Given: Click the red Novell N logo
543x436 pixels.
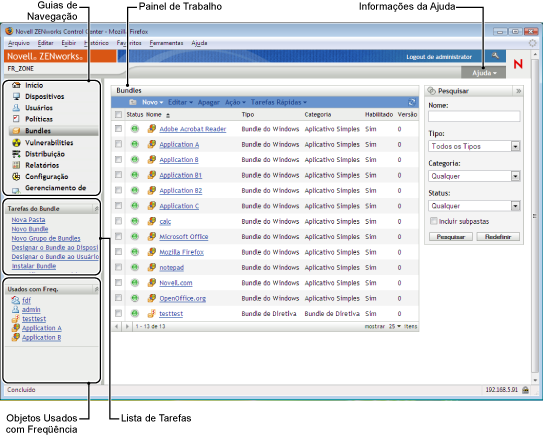Looking at the screenshot, I should tap(518, 64).
